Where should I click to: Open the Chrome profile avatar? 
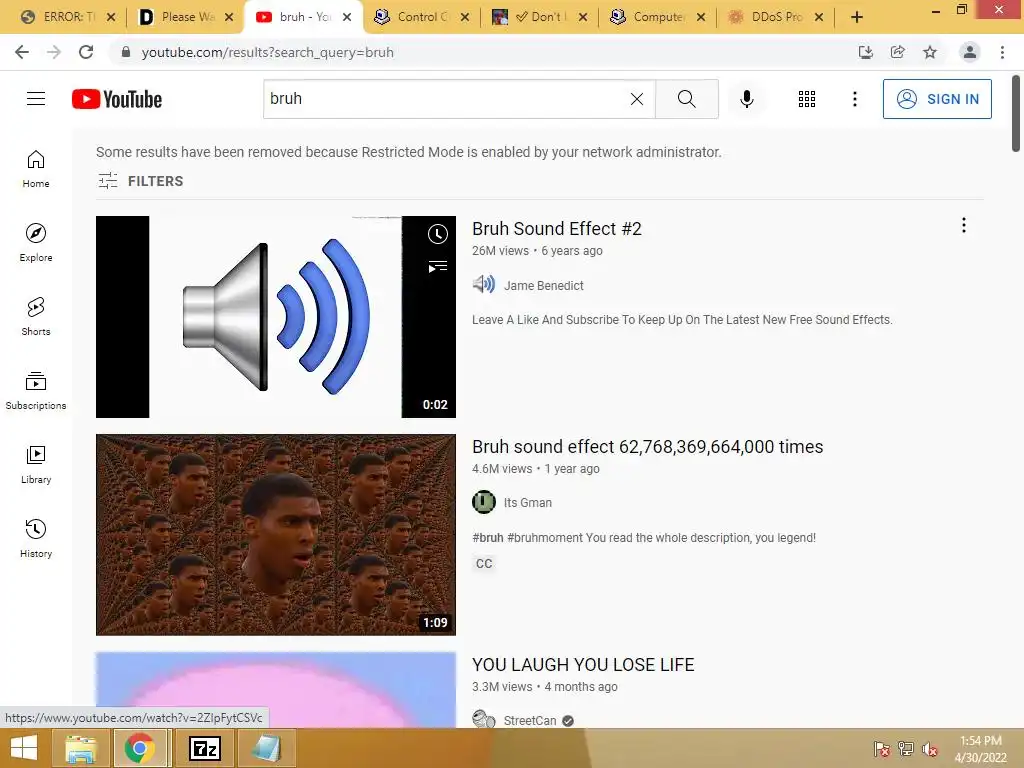coord(970,52)
